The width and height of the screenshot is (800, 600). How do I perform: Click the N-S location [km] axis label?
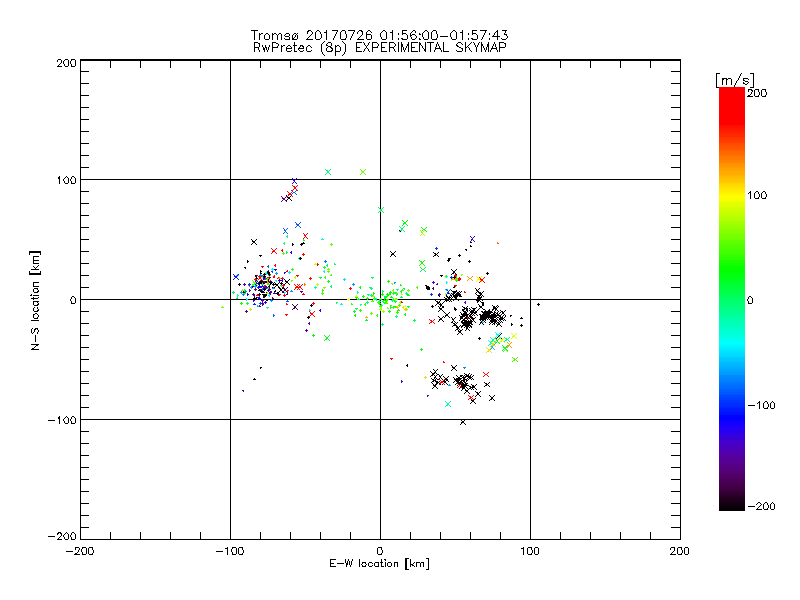click(35, 301)
